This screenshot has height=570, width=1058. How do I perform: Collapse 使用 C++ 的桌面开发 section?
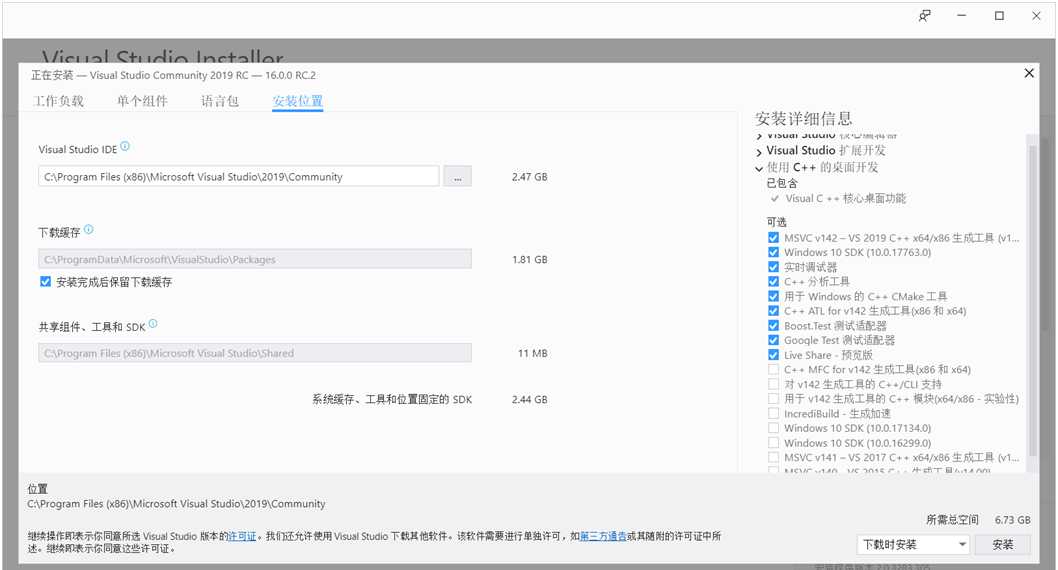coord(759,168)
